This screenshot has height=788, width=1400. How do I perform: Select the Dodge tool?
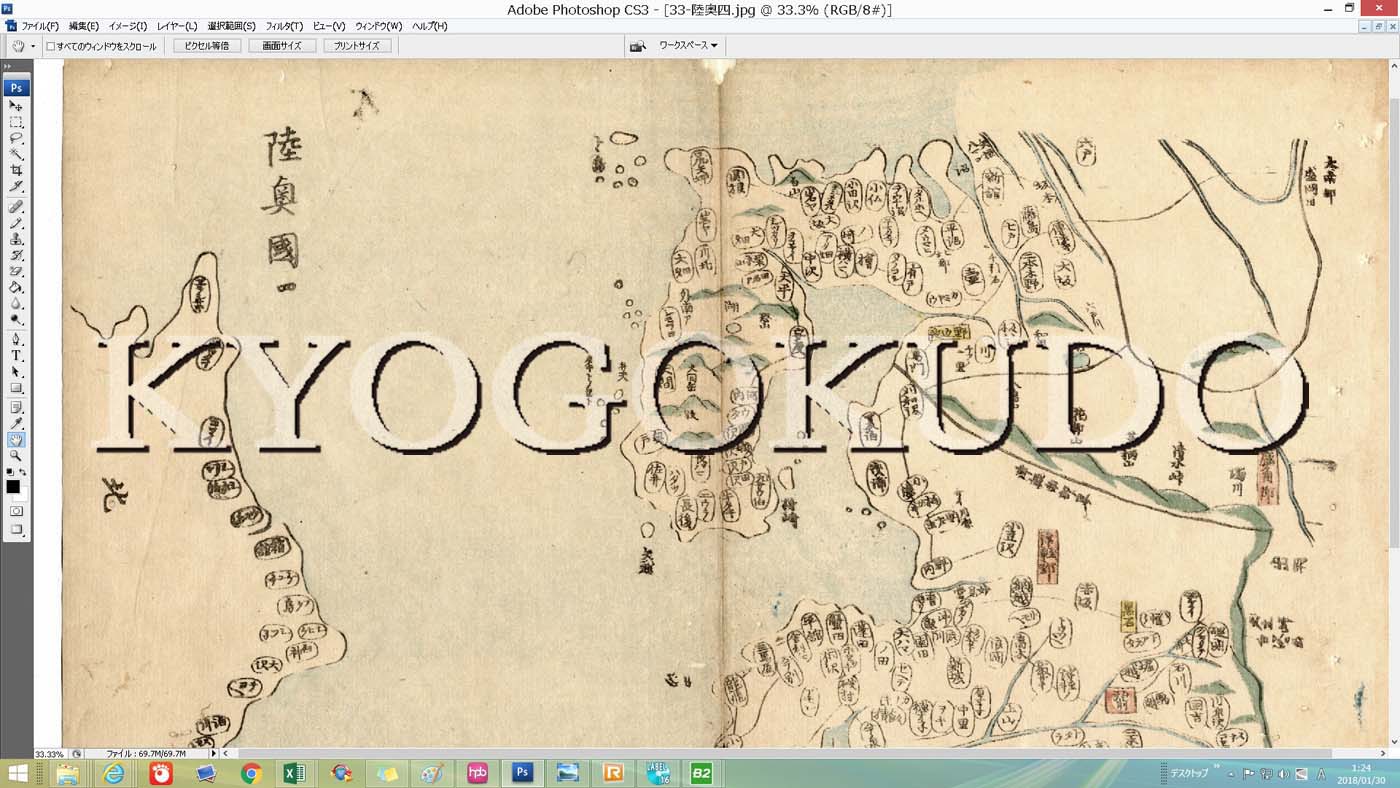tap(16, 319)
